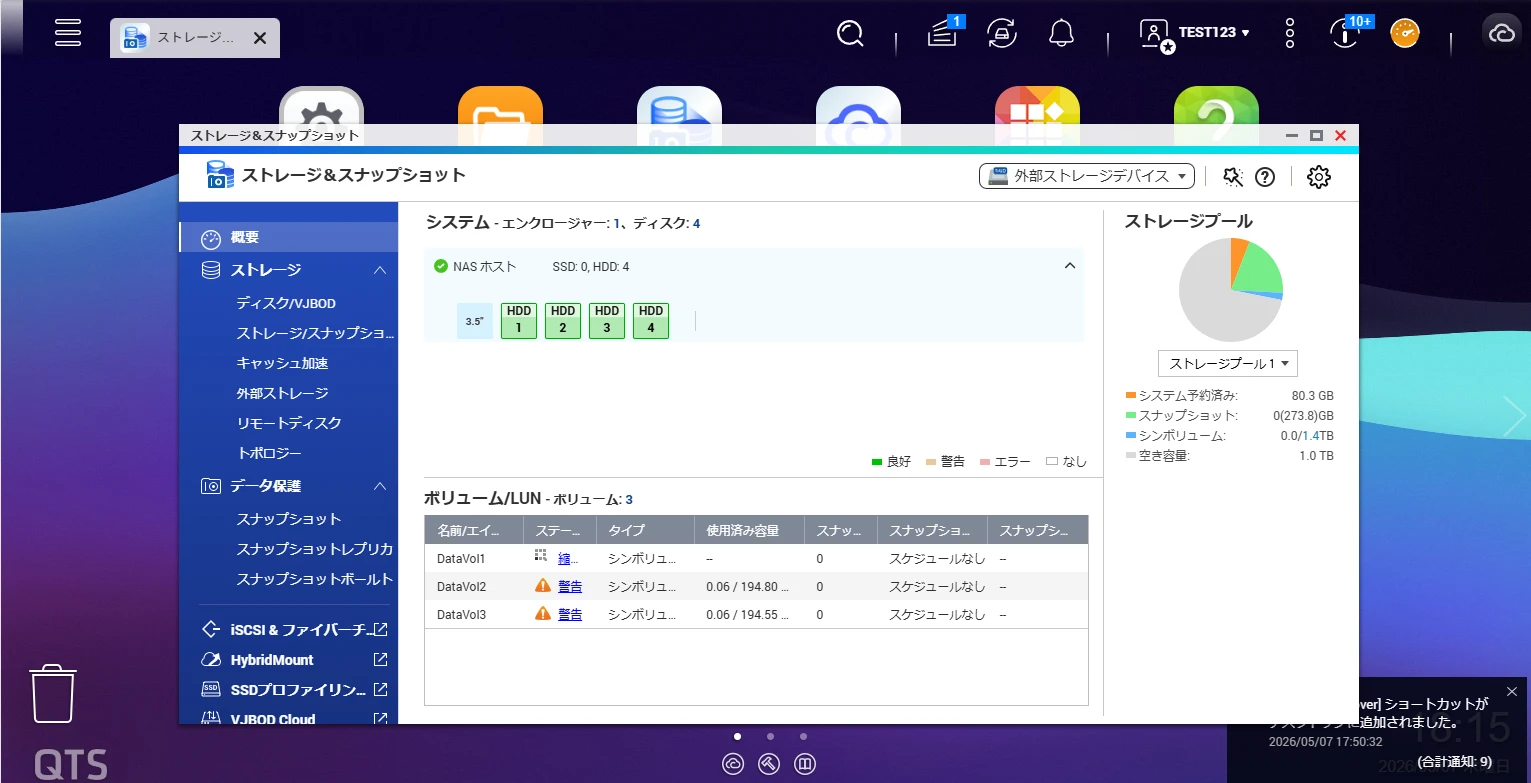Select the DataVol3 row name
Screen dimensions: 1531x783
pos(462,614)
